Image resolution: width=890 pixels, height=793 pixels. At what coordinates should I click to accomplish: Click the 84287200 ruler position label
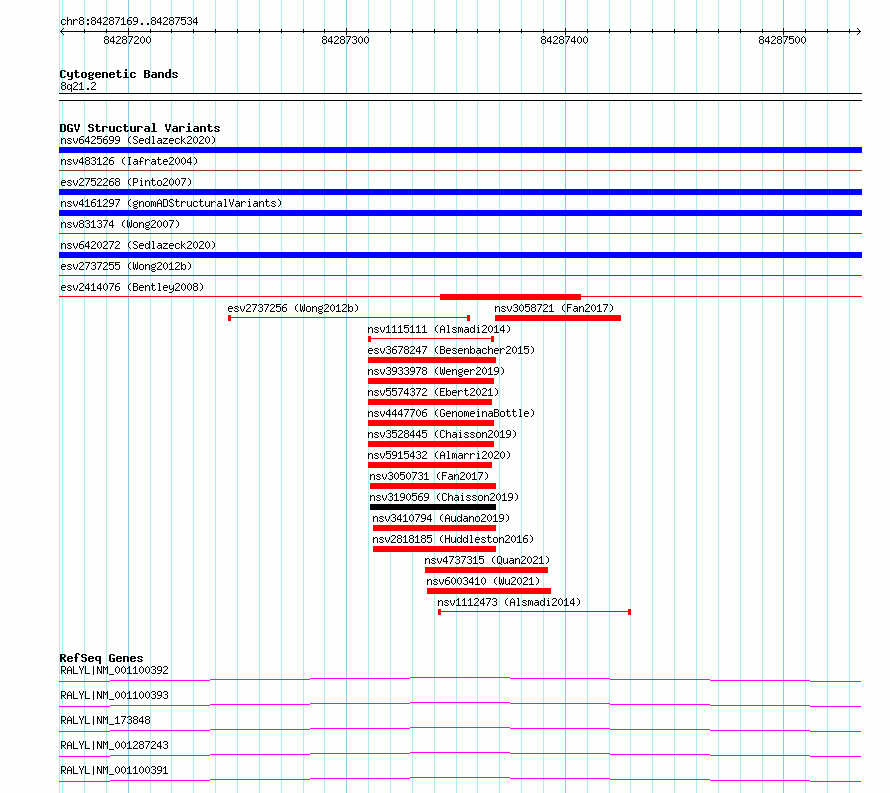click(128, 40)
